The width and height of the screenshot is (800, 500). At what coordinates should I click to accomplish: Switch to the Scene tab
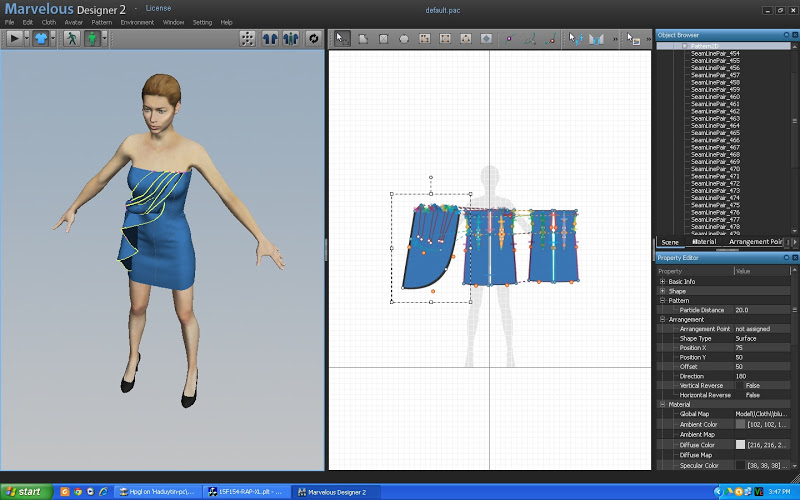click(x=670, y=242)
